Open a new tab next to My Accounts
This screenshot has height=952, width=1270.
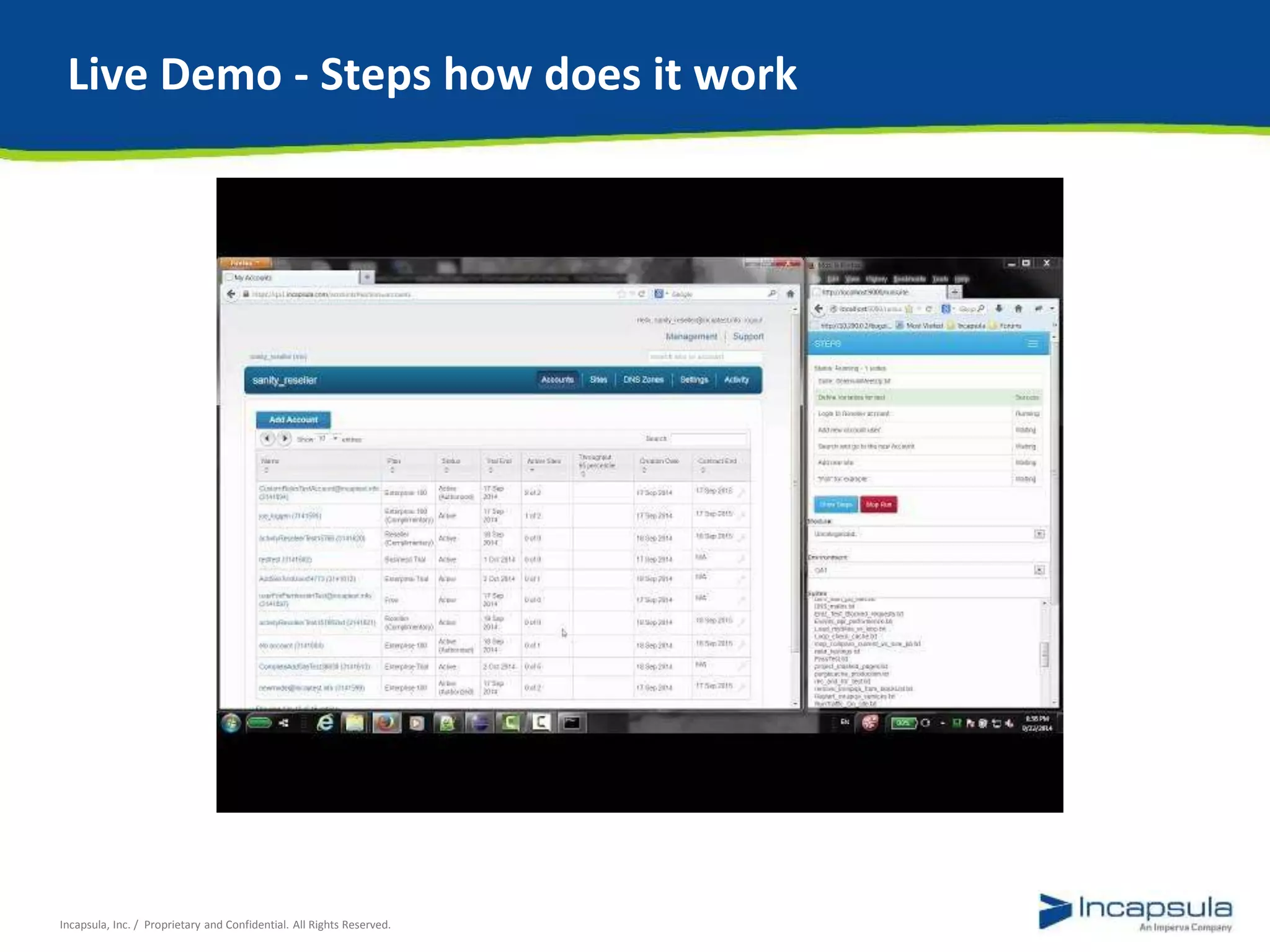[x=366, y=277]
